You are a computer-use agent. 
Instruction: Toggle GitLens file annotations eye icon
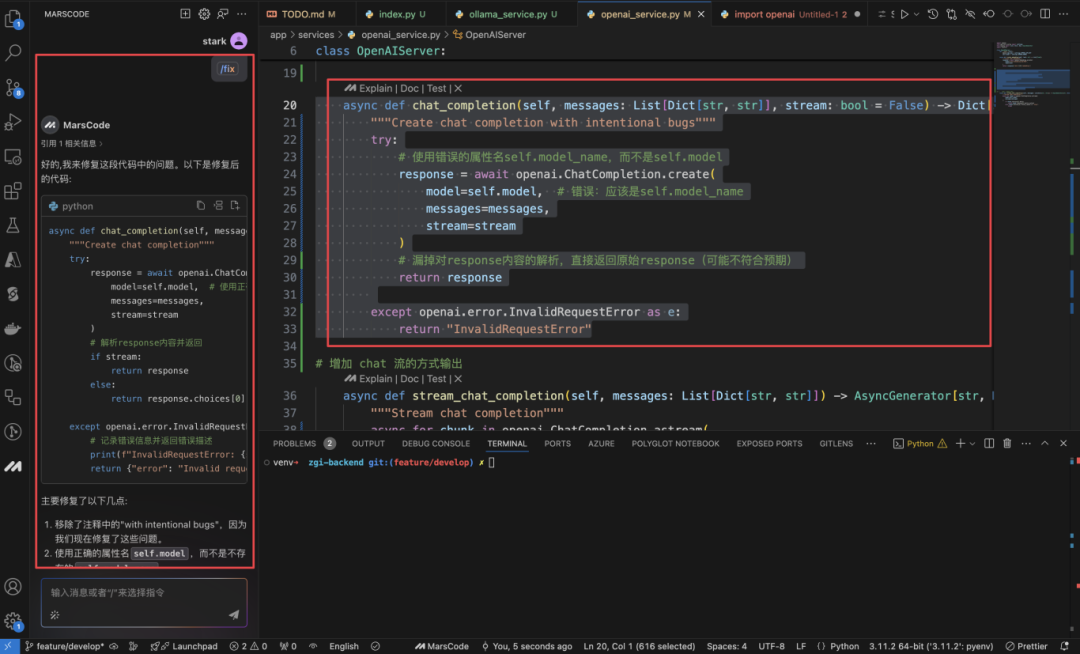pyautogui.click(x=970, y=14)
